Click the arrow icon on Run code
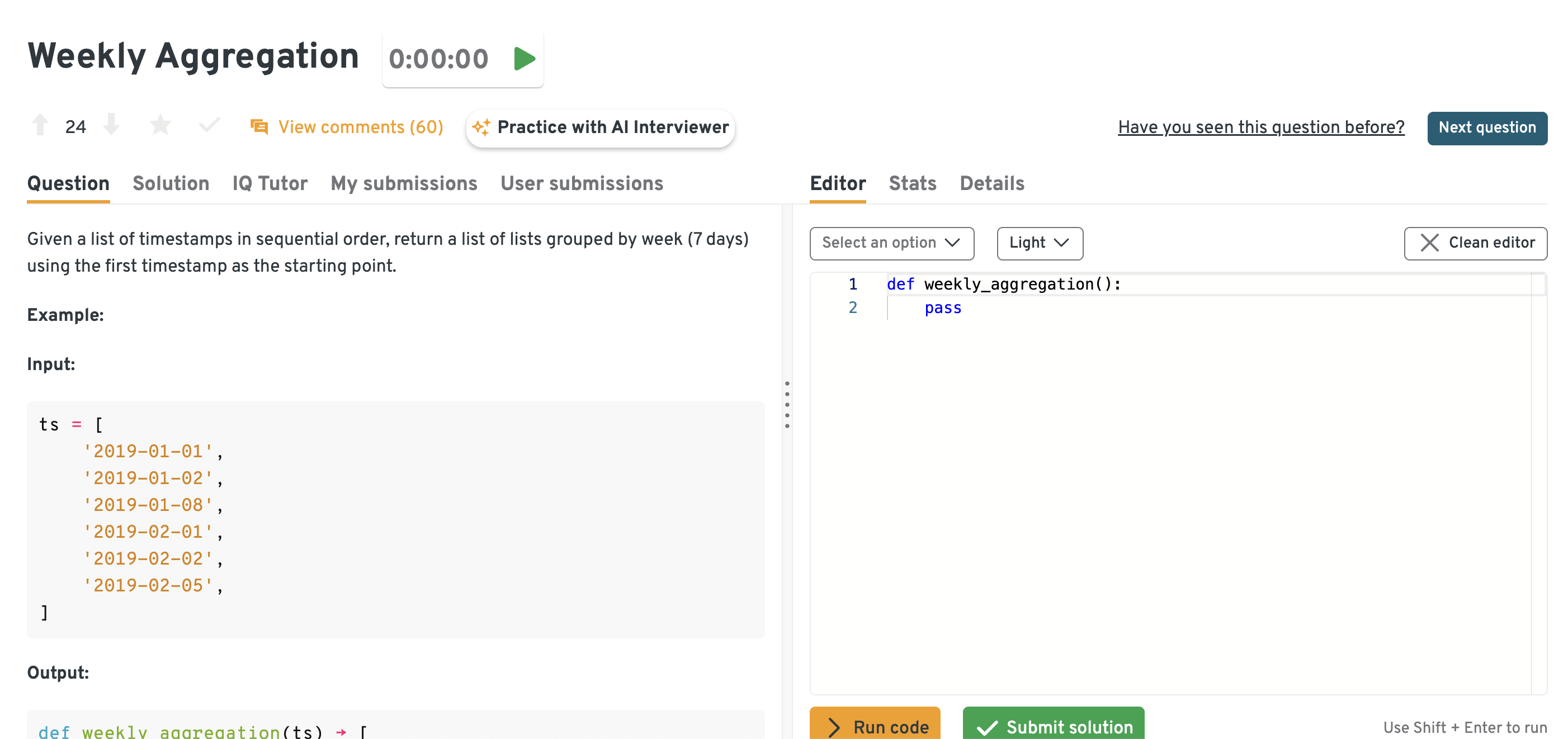1568x739 pixels. click(834, 727)
